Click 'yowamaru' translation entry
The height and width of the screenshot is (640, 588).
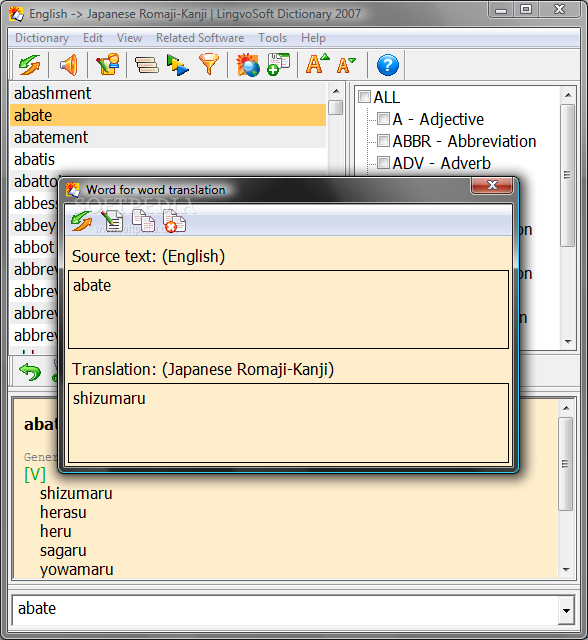tap(77, 569)
